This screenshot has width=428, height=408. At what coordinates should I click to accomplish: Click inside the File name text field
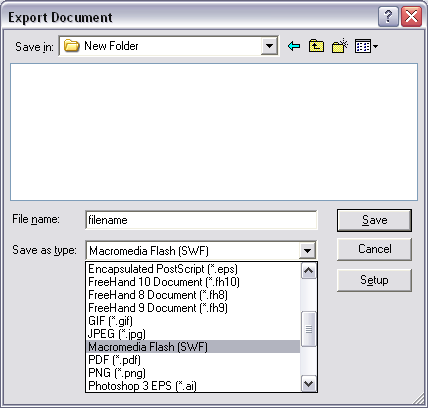(x=201, y=220)
